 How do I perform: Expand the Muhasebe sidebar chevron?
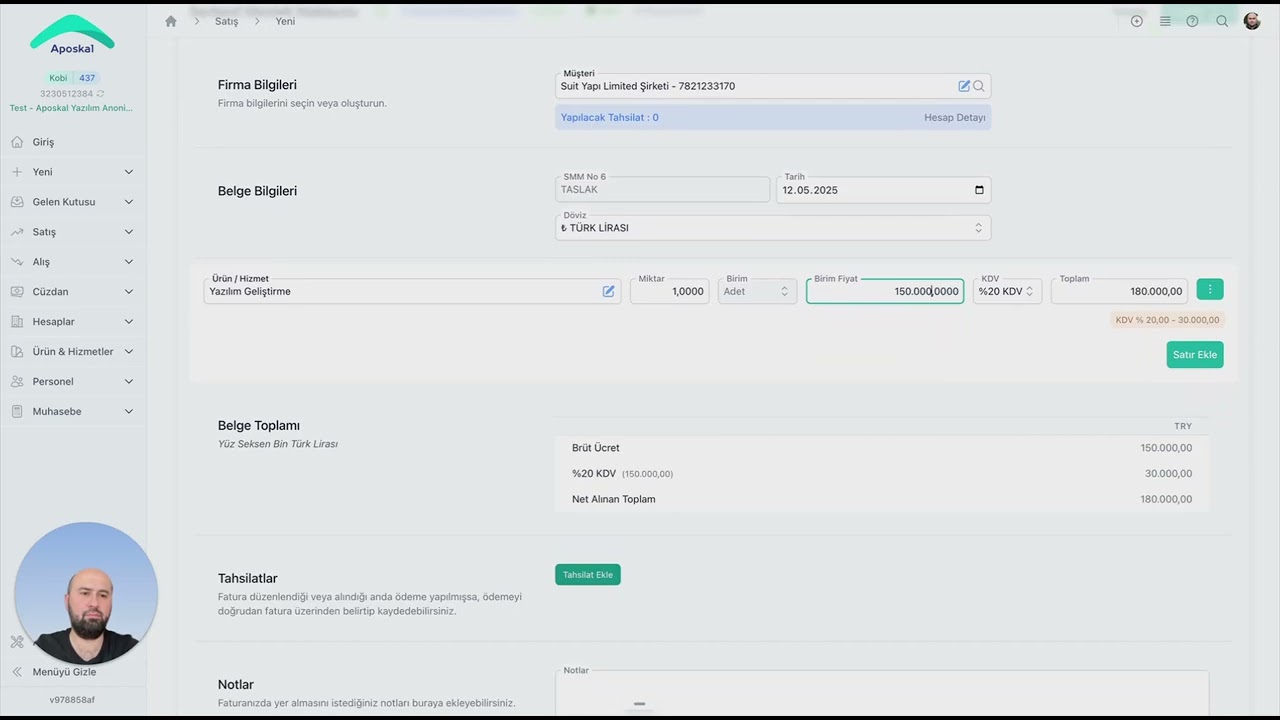(x=129, y=412)
